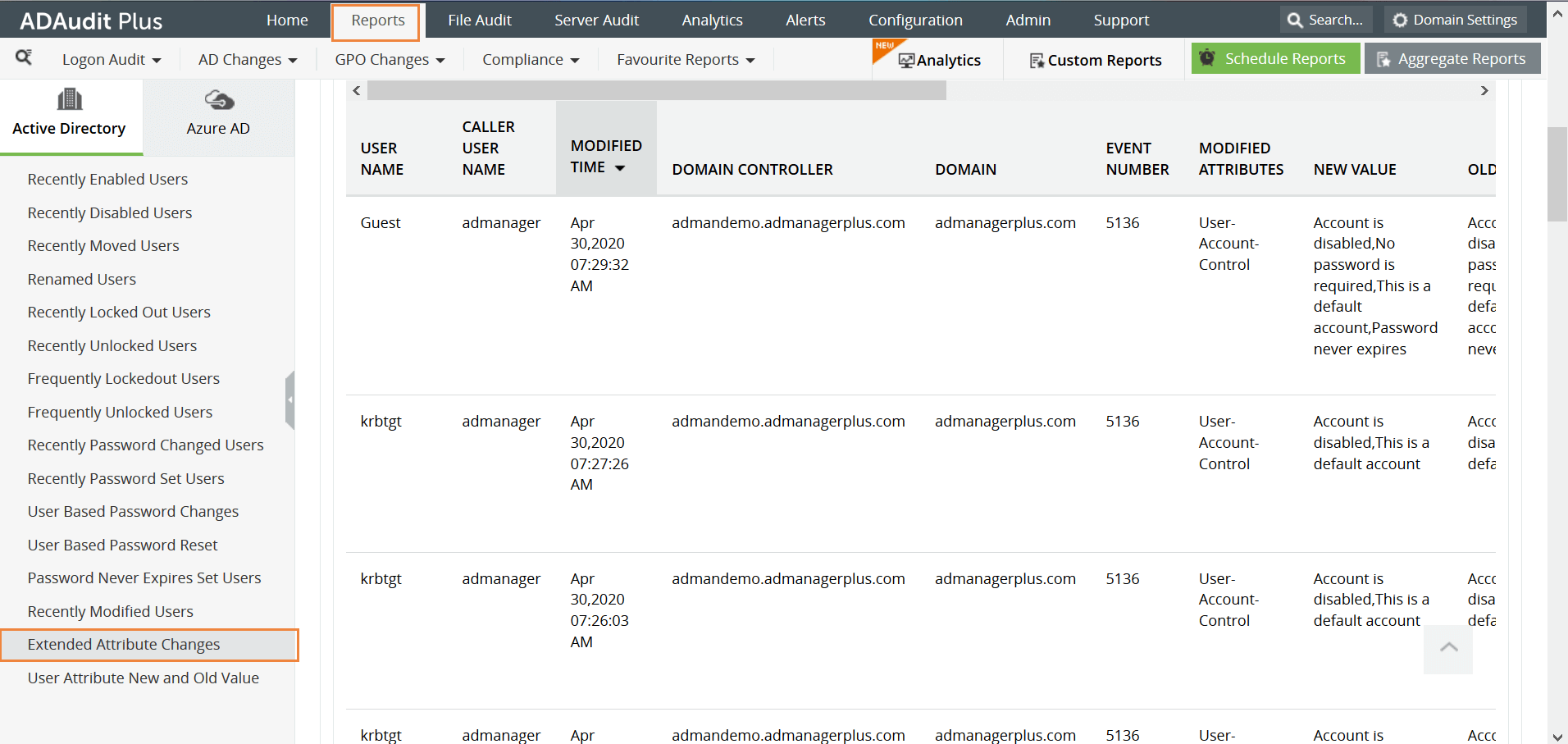Click the page vertical scrollbar thumb

coord(1557,174)
